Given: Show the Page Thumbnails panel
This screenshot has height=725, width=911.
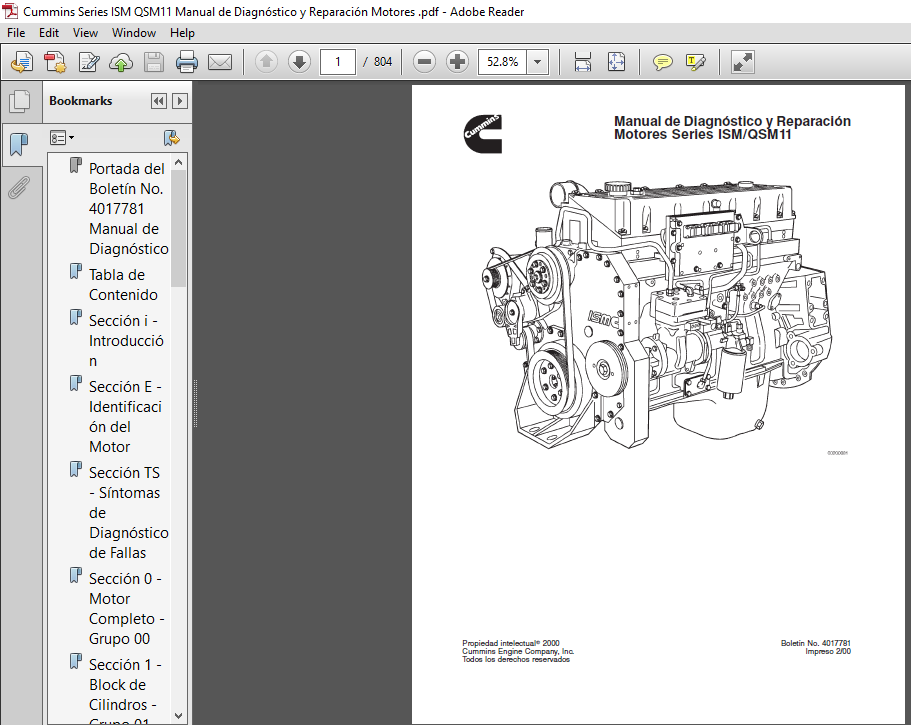Looking at the screenshot, I should click(x=20, y=101).
